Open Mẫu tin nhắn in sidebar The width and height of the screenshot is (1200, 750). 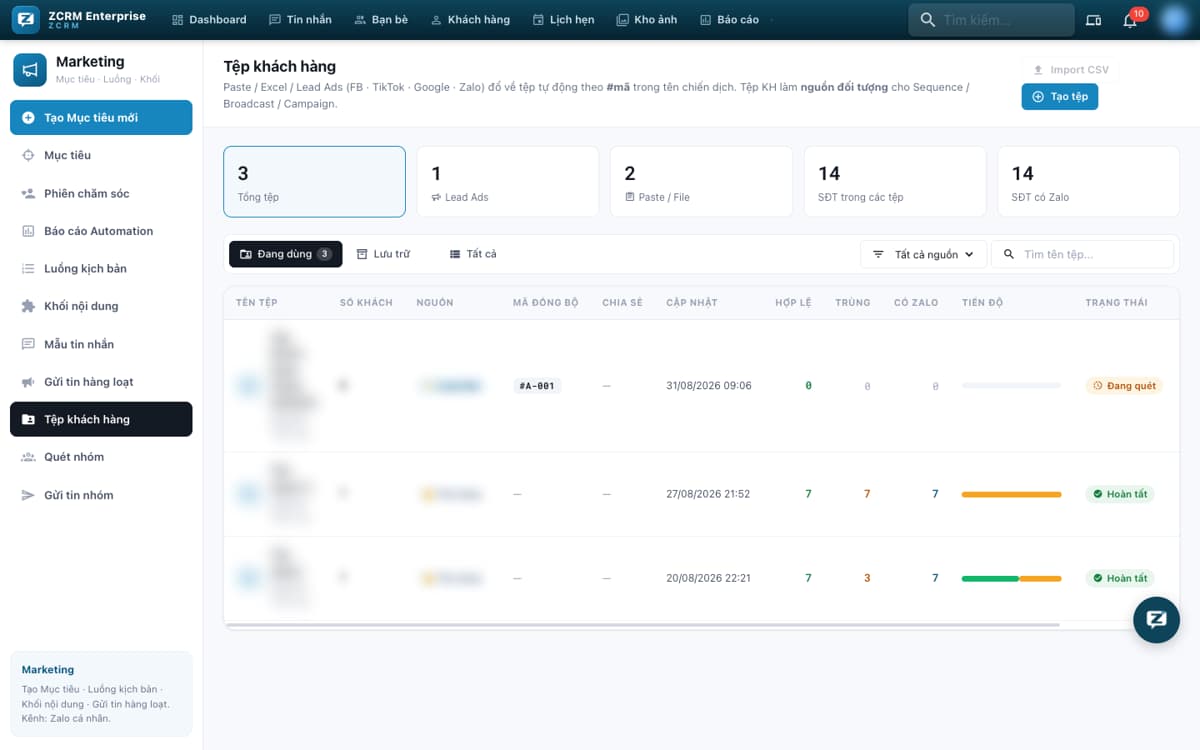(x=101, y=344)
